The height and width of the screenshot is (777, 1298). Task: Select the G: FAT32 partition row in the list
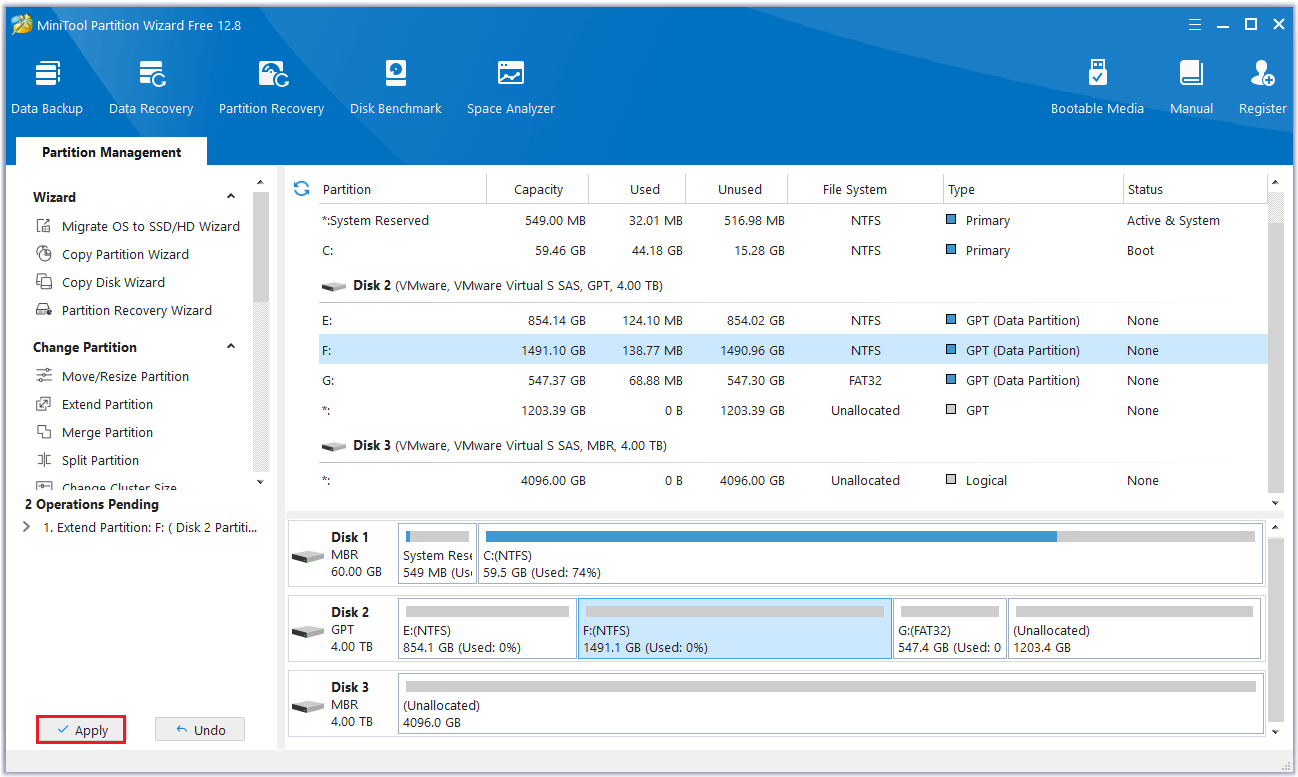point(792,380)
